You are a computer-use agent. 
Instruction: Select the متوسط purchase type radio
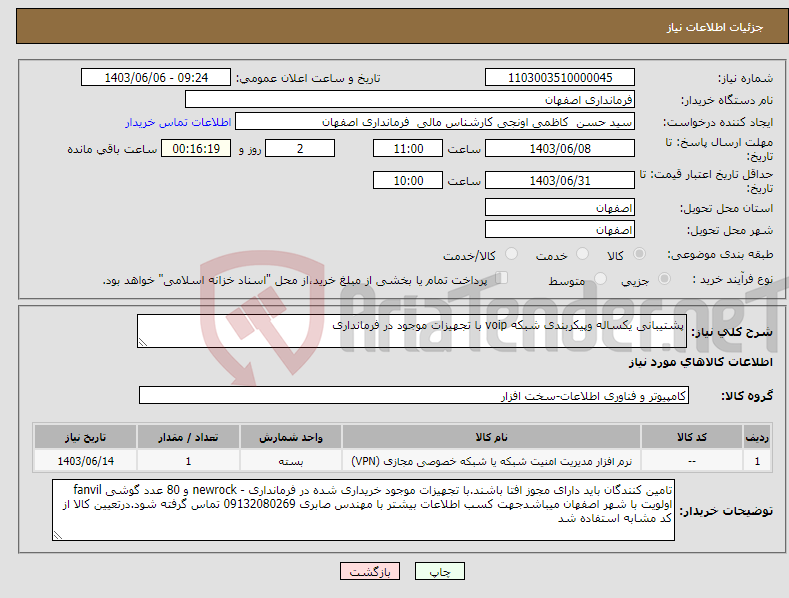click(600, 279)
